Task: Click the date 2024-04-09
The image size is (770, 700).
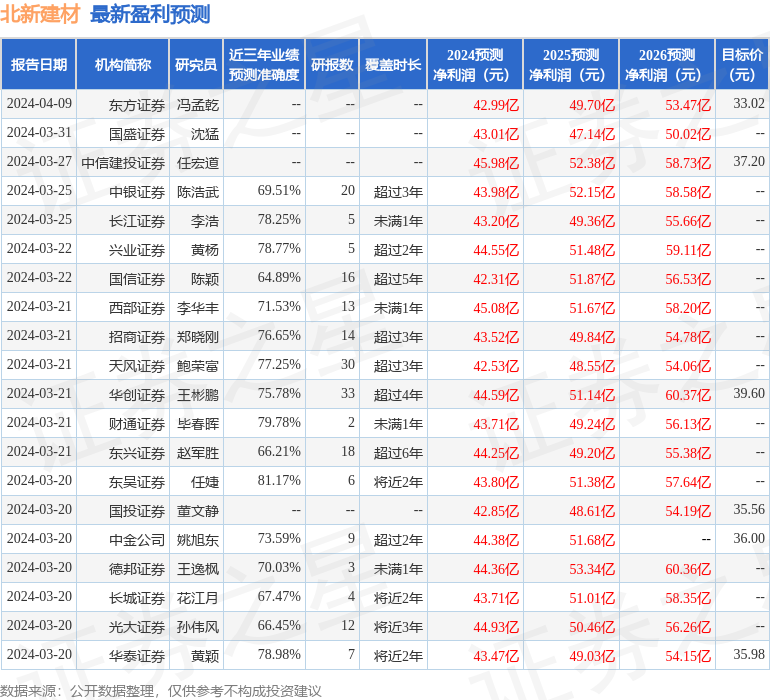Action: (39, 103)
